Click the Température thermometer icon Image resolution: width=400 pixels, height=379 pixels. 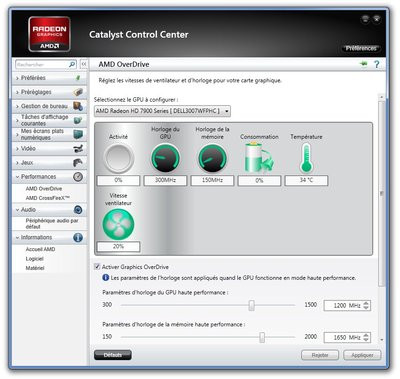click(306, 158)
